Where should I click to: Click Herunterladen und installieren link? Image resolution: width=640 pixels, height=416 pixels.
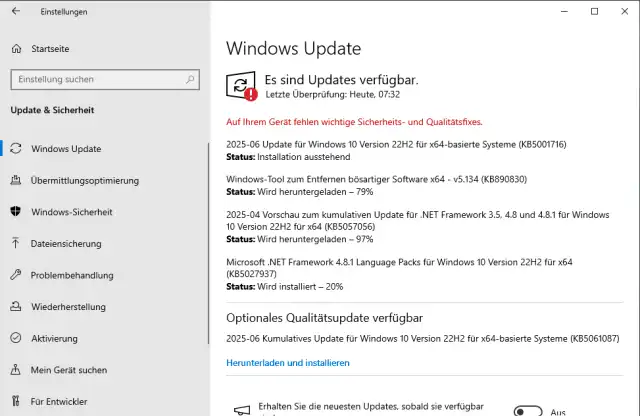(288, 363)
